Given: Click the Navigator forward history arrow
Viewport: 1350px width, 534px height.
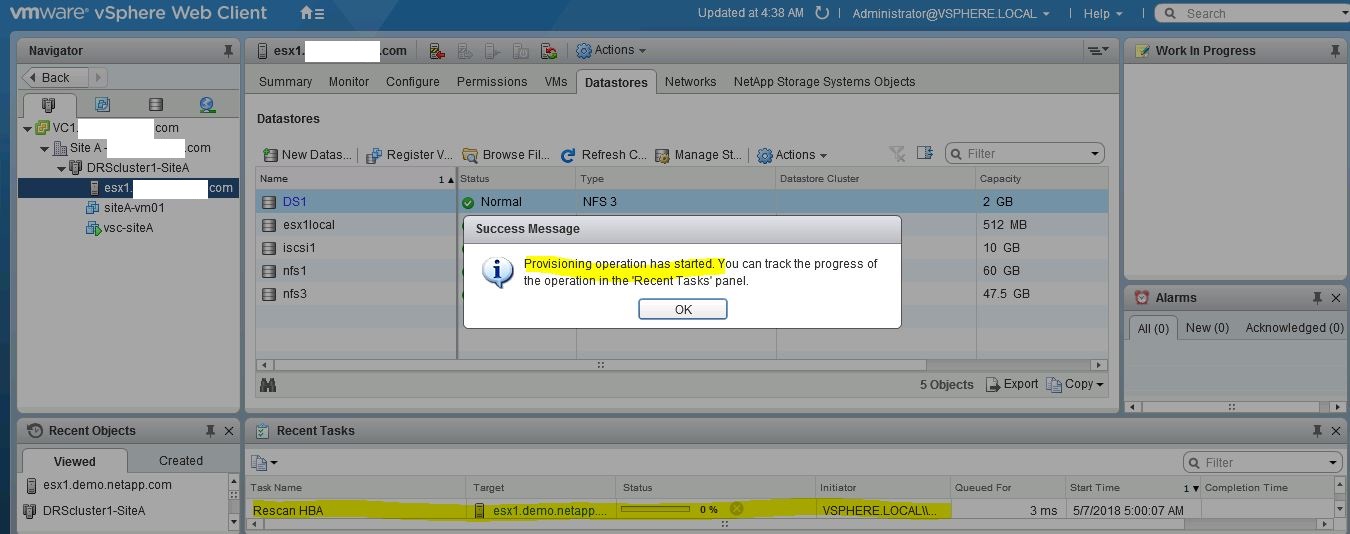Looking at the screenshot, I should pyautogui.click(x=98, y=77).
